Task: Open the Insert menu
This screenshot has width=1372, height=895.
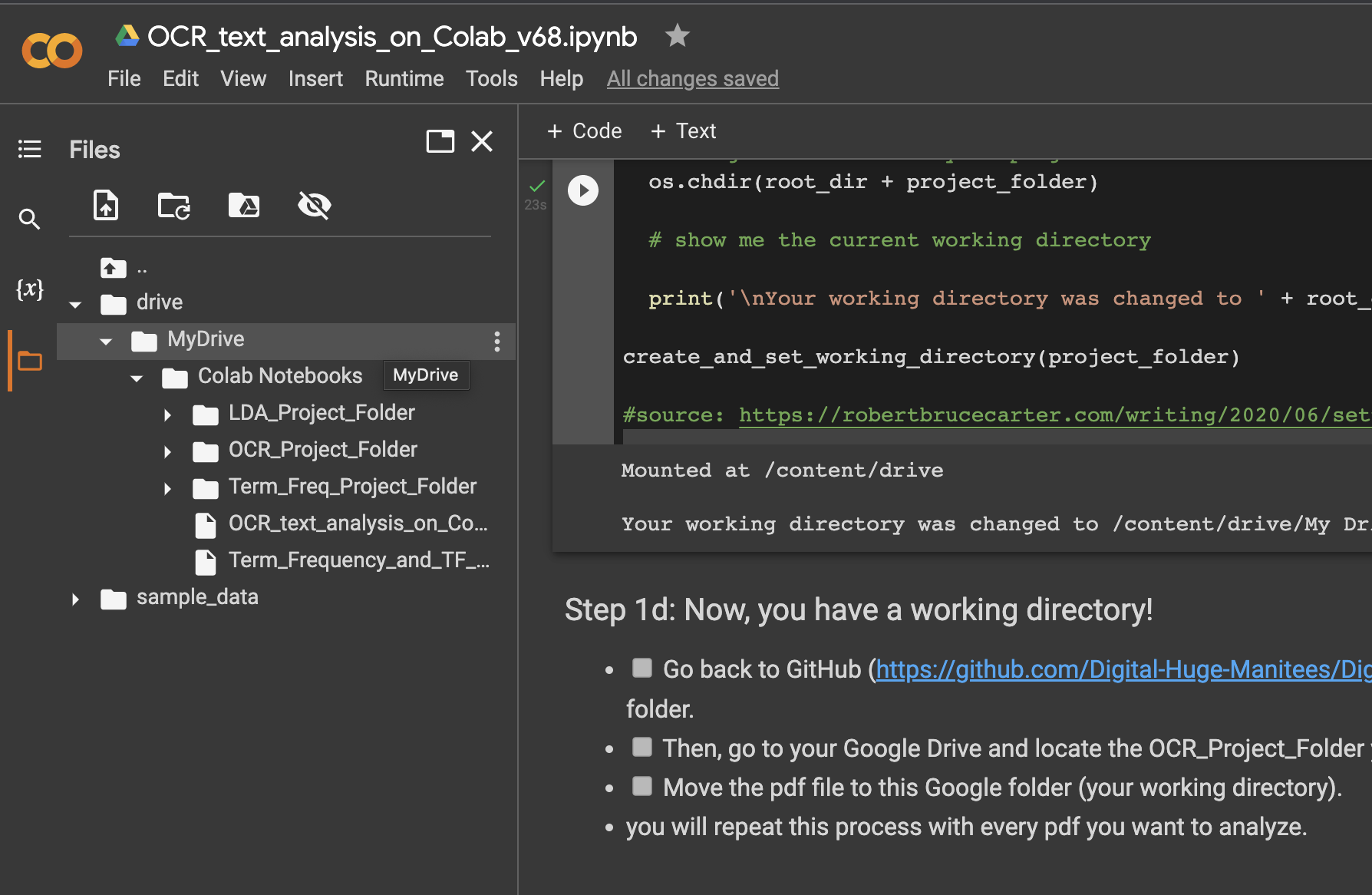Action: point(315,78)
